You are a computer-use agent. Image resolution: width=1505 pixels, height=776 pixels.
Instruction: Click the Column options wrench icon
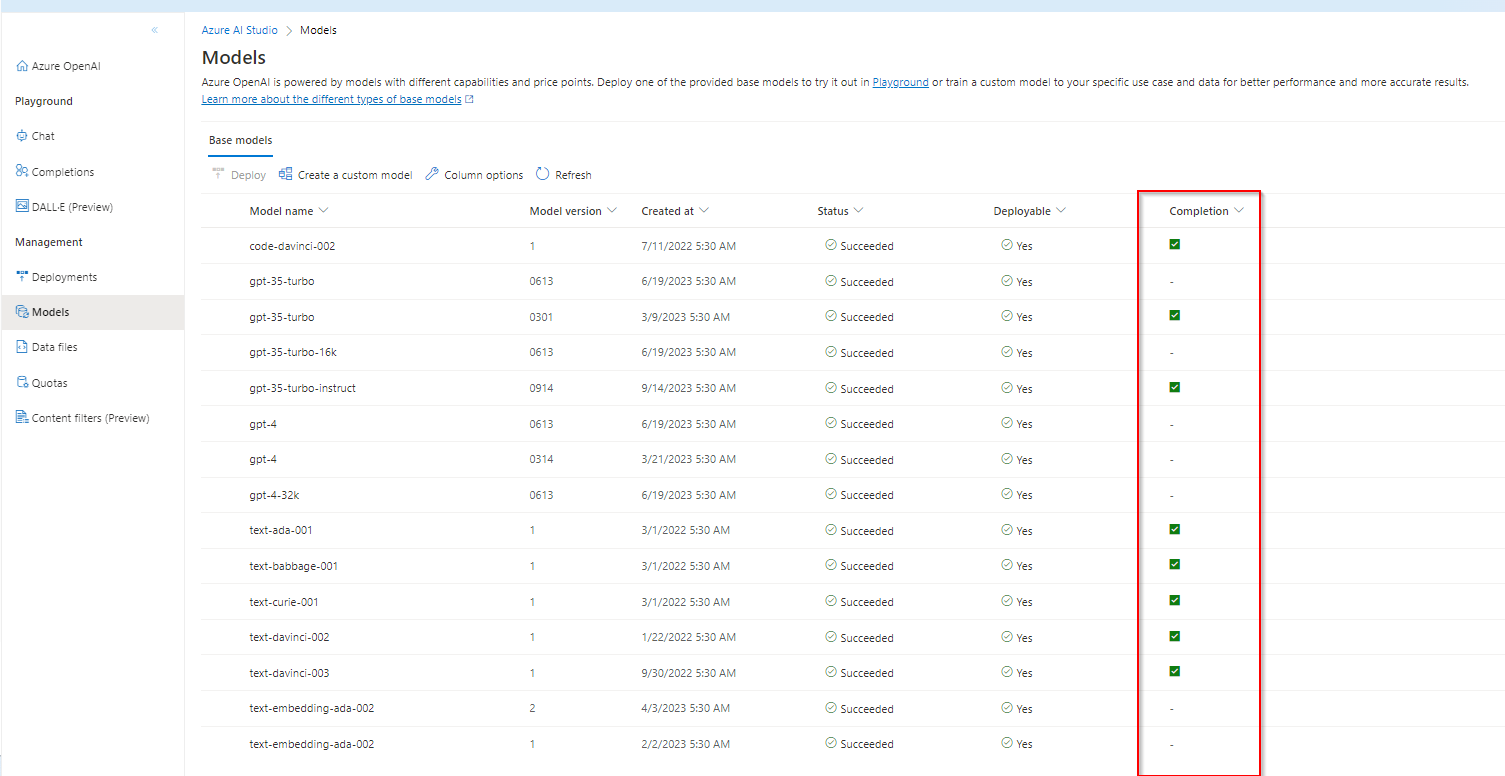click(432, 174)
